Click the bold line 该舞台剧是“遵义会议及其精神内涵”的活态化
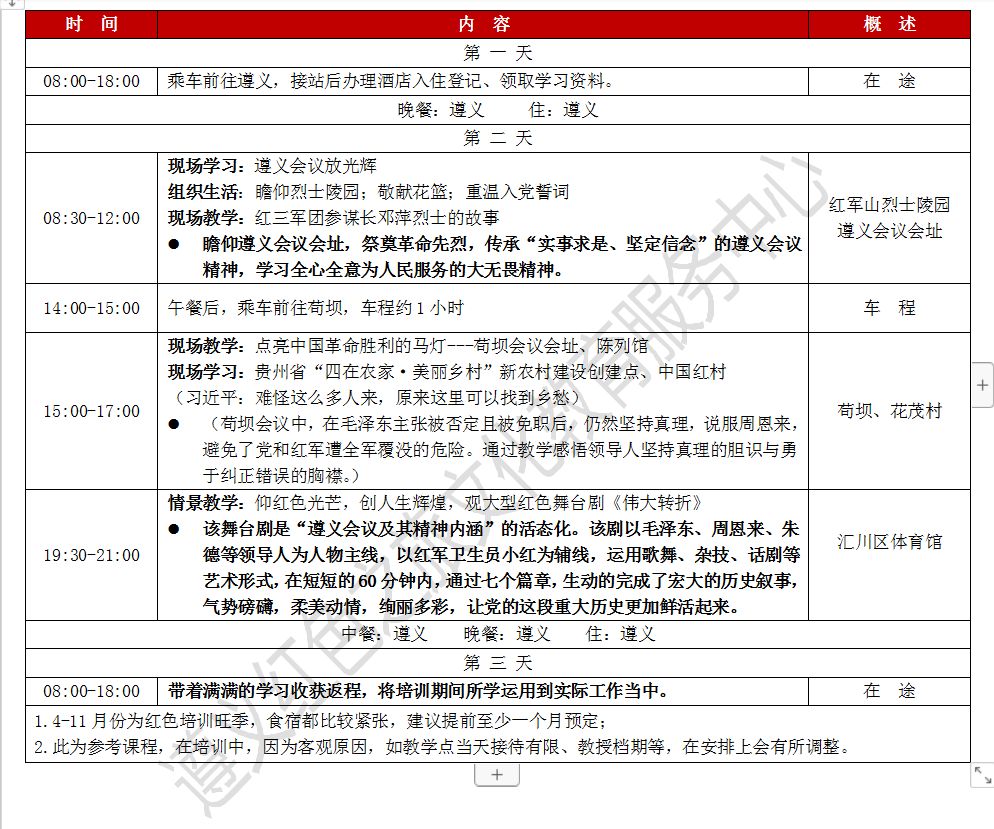994x829 pixels. click(501, 529)
